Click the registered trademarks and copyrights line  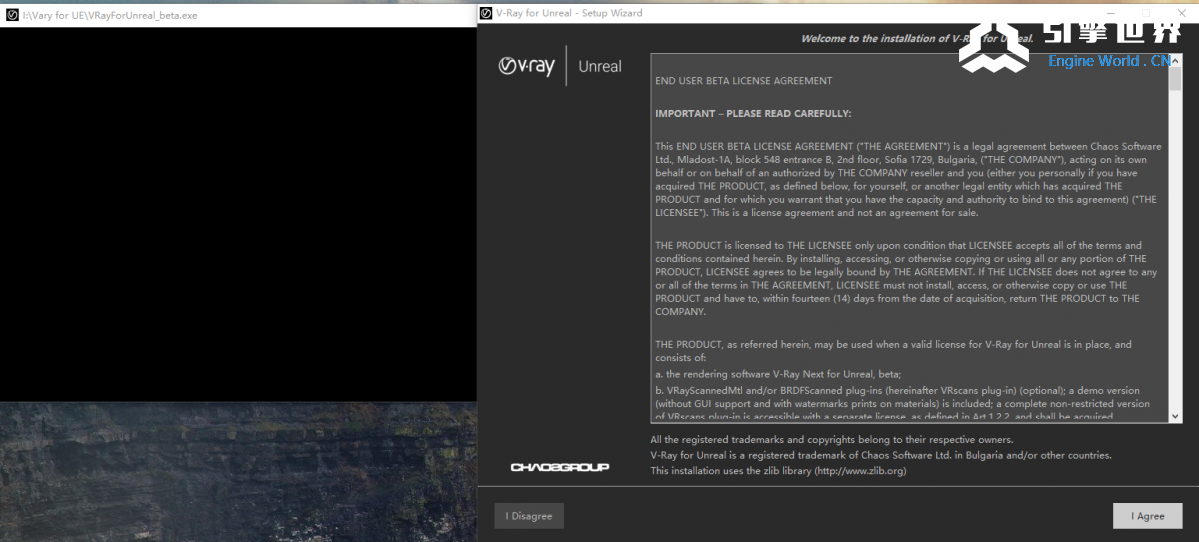pyautogui.click(x=831, y=440)
